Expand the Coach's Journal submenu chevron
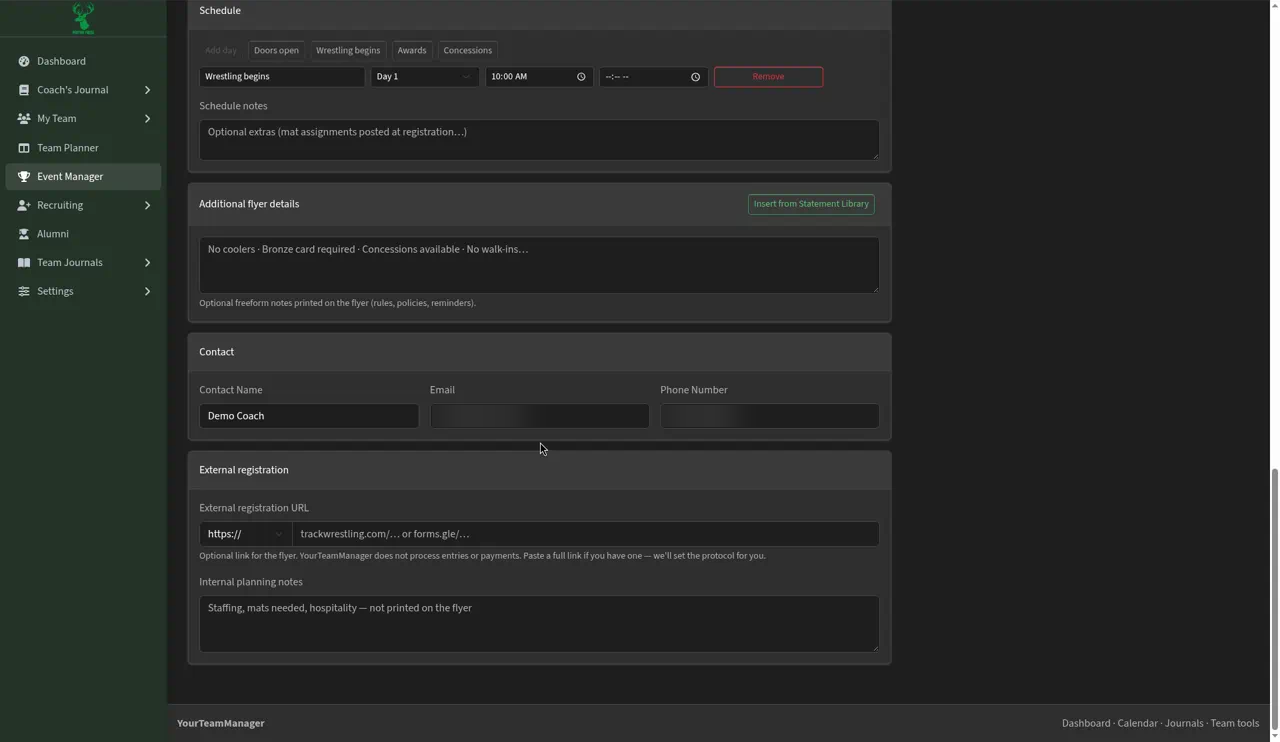Viewport: 1280px width, 742px height. click(x=147, y=90)
